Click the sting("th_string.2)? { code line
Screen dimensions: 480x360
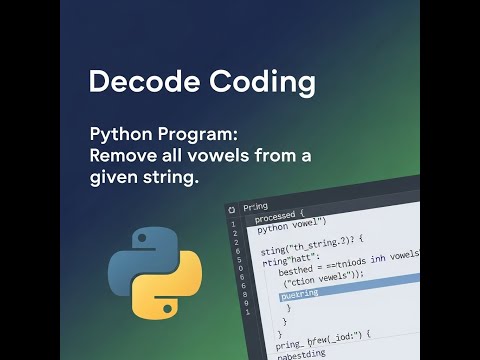click(x=312, y=245)
